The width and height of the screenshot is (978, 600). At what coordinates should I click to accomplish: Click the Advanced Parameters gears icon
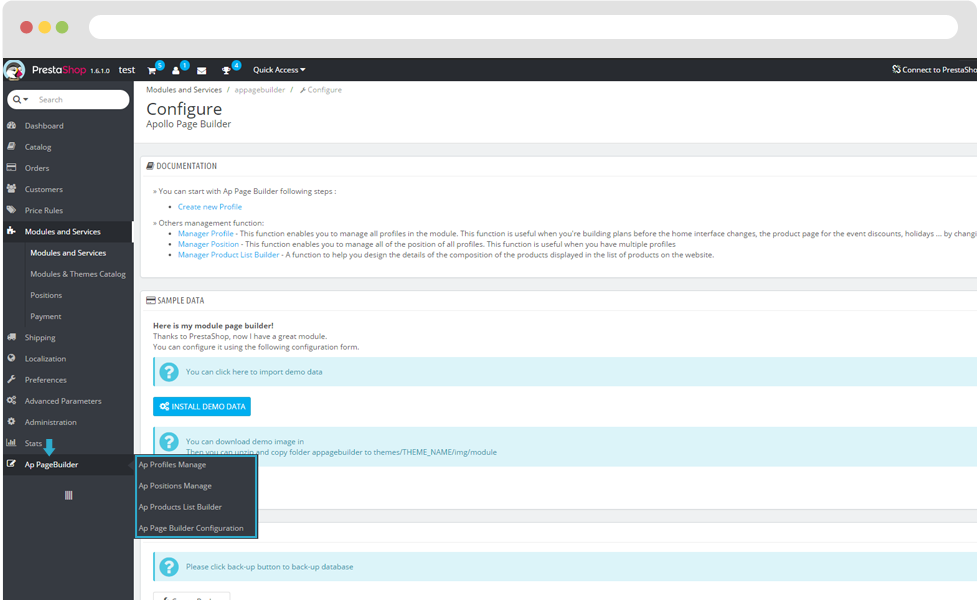tap(11, 401)
